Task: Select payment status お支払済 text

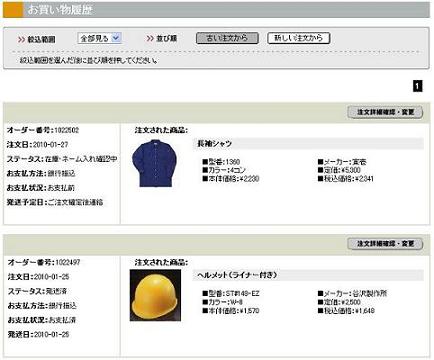Action: pos(62,320)
